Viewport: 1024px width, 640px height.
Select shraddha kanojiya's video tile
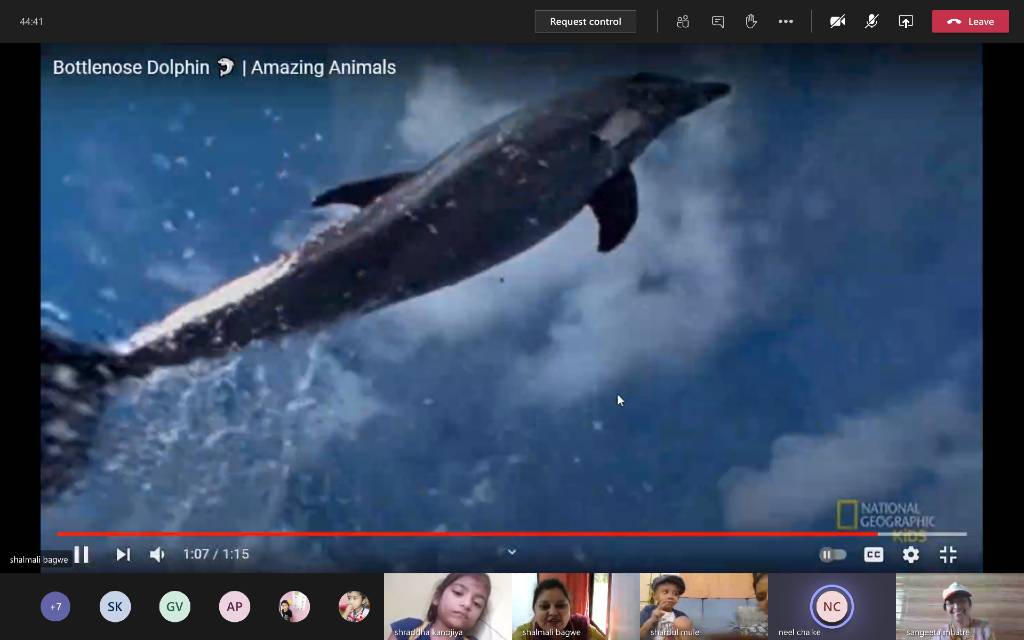(x=447, y=607)
